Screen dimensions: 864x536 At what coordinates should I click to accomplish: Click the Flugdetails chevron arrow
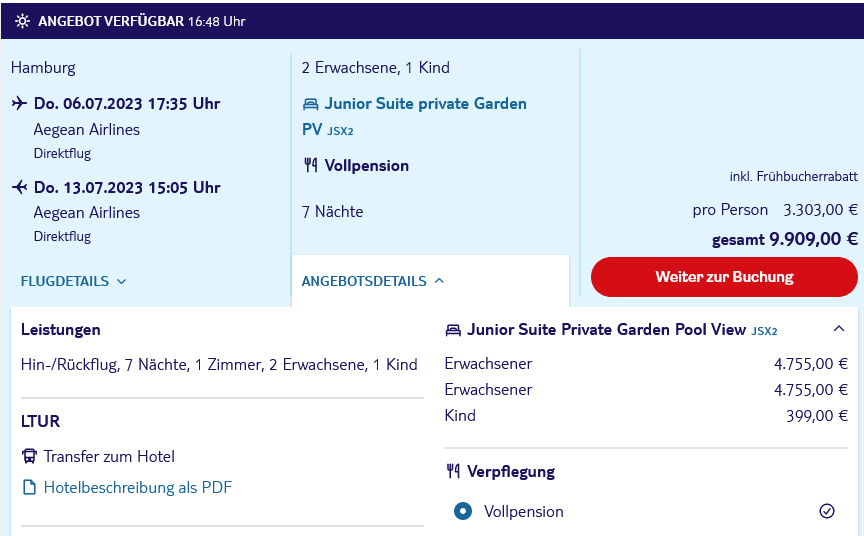click(x=122, y=281)
